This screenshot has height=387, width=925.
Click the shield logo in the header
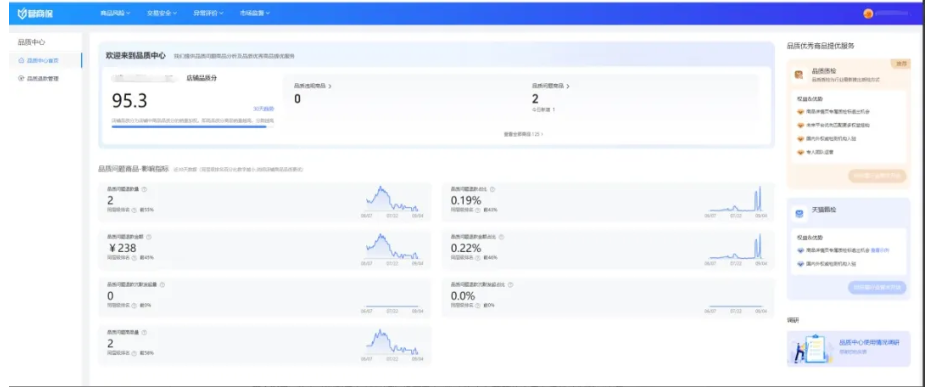click(22, 13)
